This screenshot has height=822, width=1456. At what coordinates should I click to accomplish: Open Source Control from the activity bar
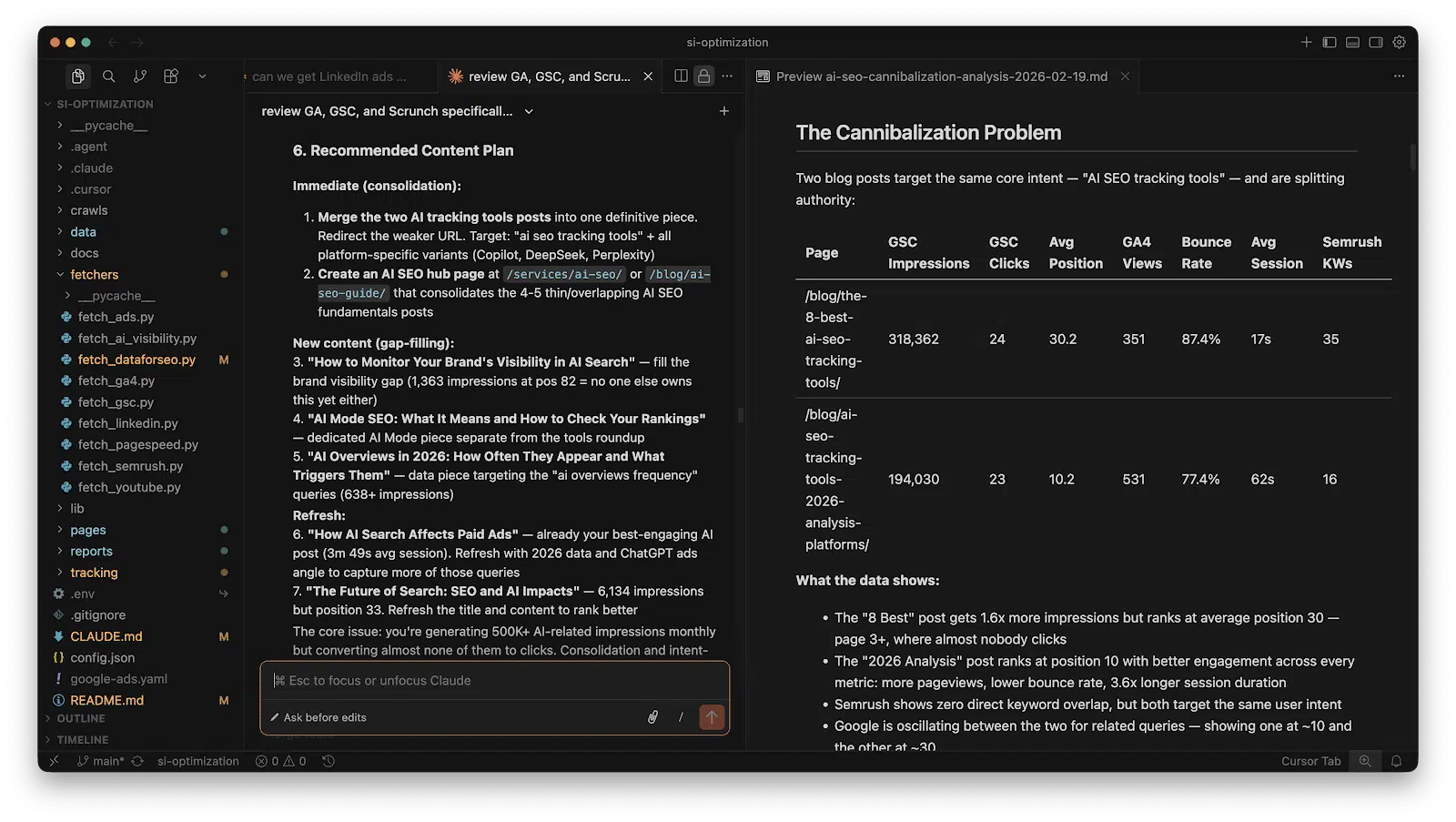[140, 76]
